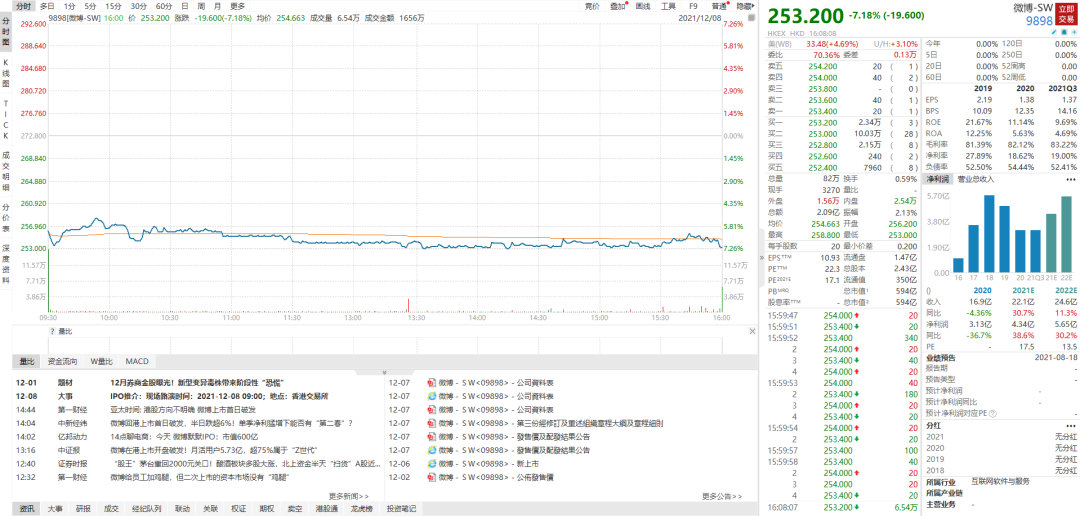Click the plus icon to add to watchlist

point(1074,32)
